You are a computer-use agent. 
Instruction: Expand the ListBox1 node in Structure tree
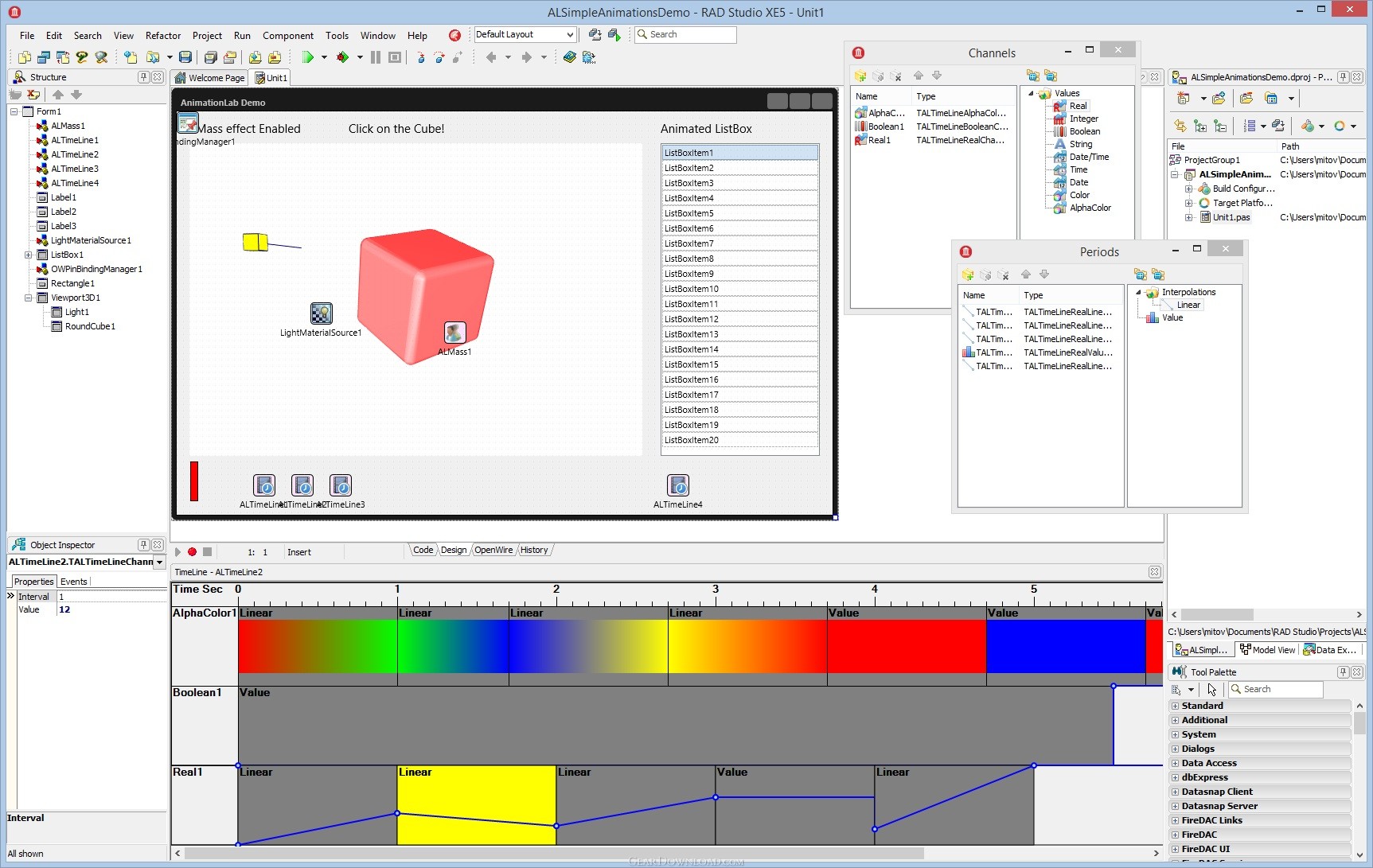point(29,255)
